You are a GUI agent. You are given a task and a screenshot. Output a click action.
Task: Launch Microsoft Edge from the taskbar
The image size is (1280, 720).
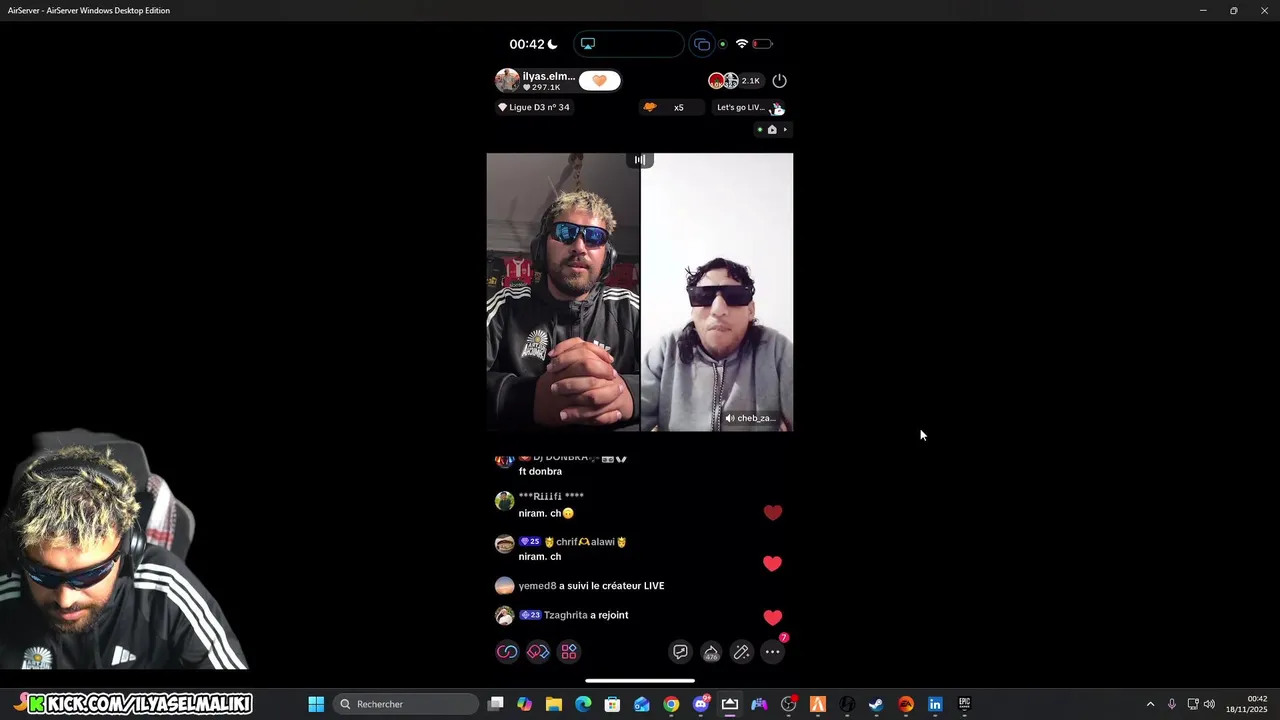point(583,704)
